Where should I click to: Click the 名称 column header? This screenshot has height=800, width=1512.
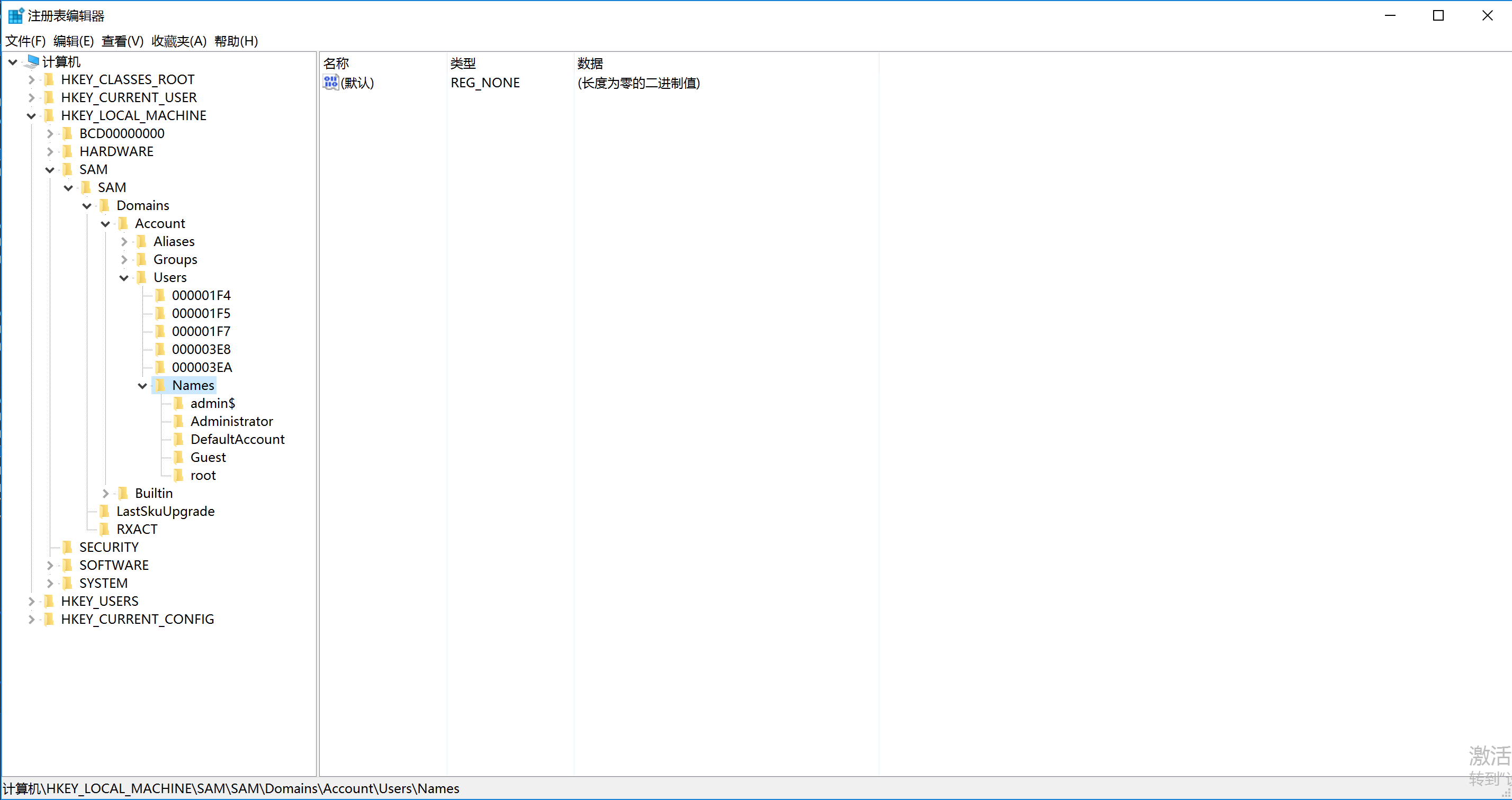click(x=336, y=63)
